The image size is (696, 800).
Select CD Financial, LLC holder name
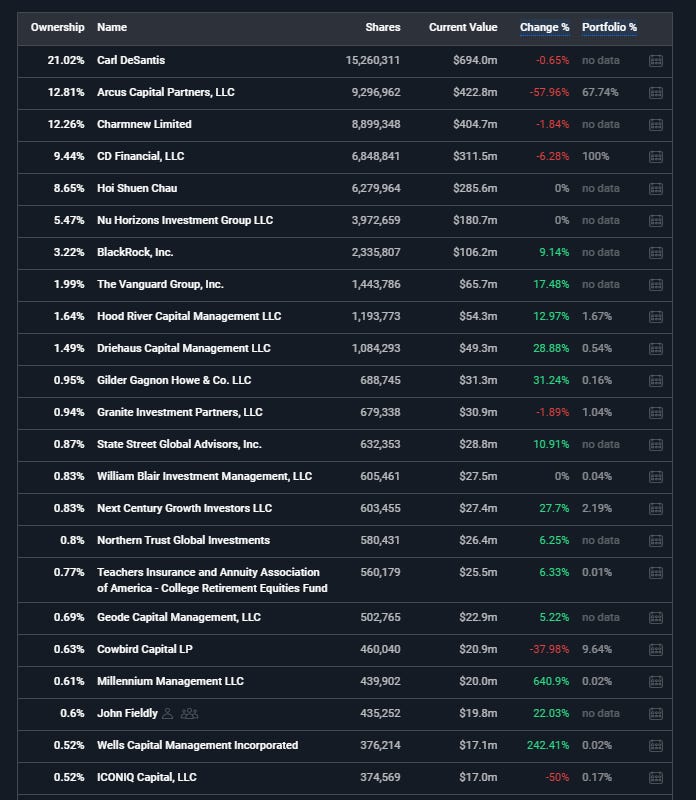pos(140,156)
